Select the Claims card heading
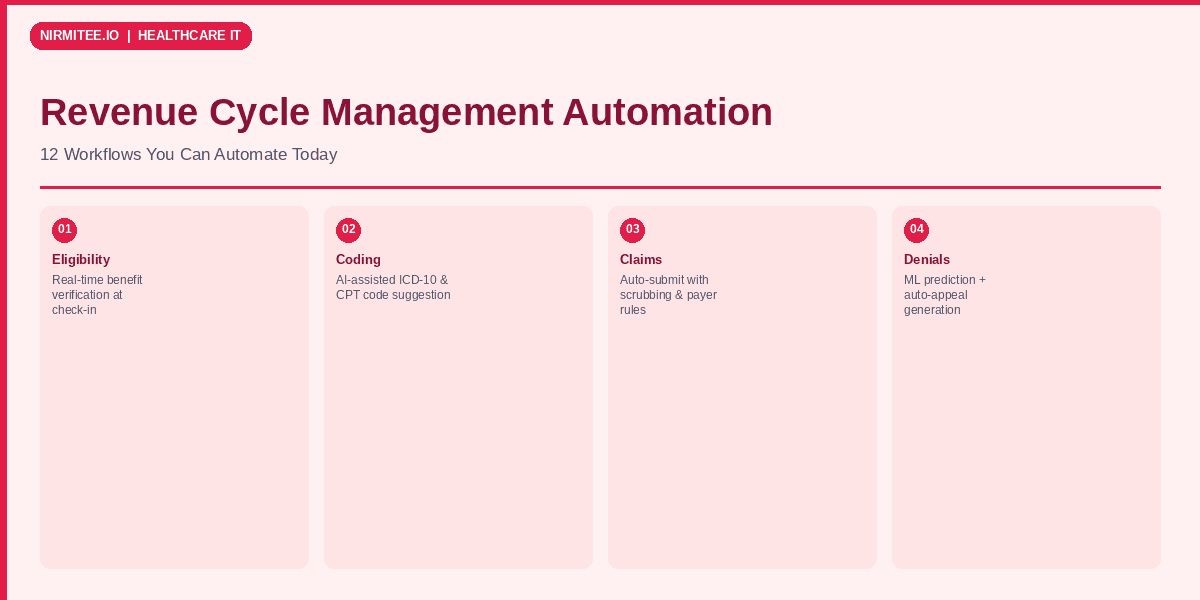 pos(641,260)
